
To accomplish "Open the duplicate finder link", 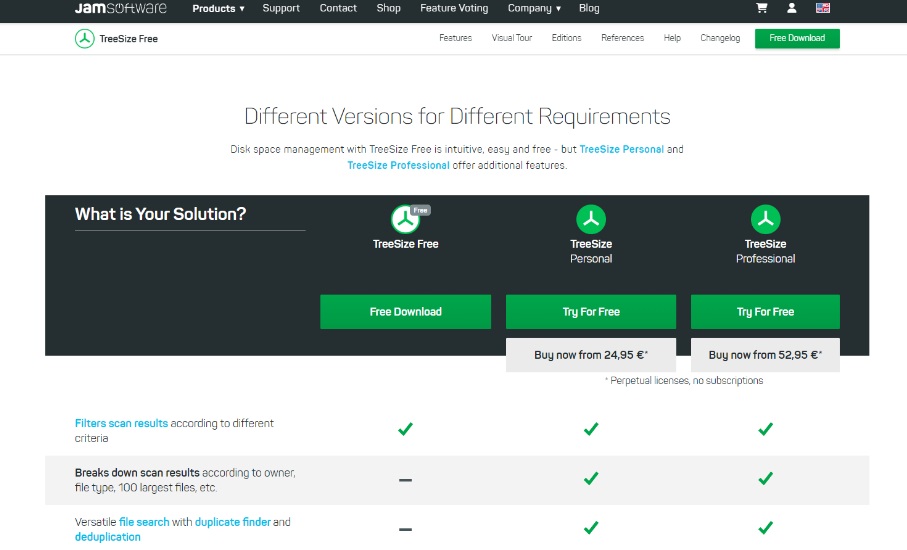I will [x=233, y=522].
